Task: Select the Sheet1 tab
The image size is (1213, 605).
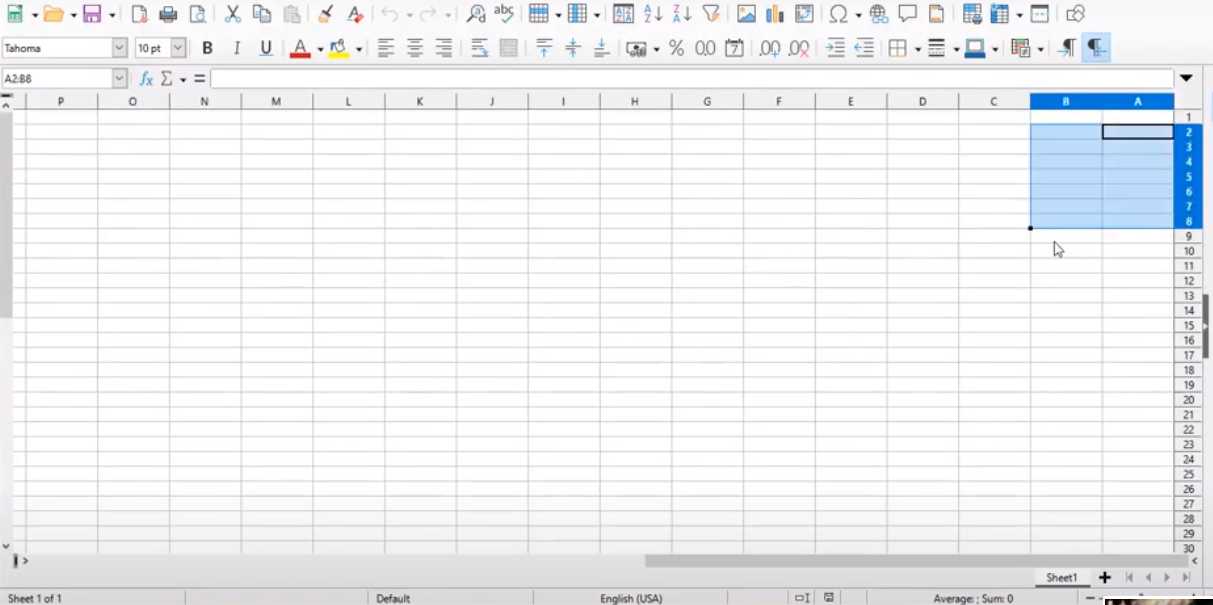Action: coord(1061,578)
